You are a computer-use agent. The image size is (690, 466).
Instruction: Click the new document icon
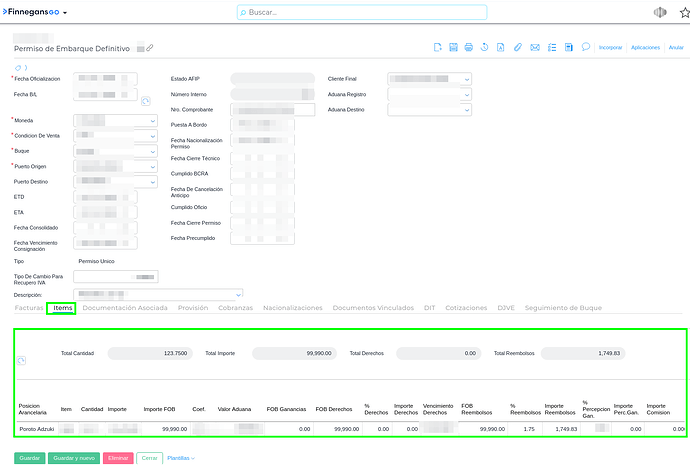click(x=437, y=47)
